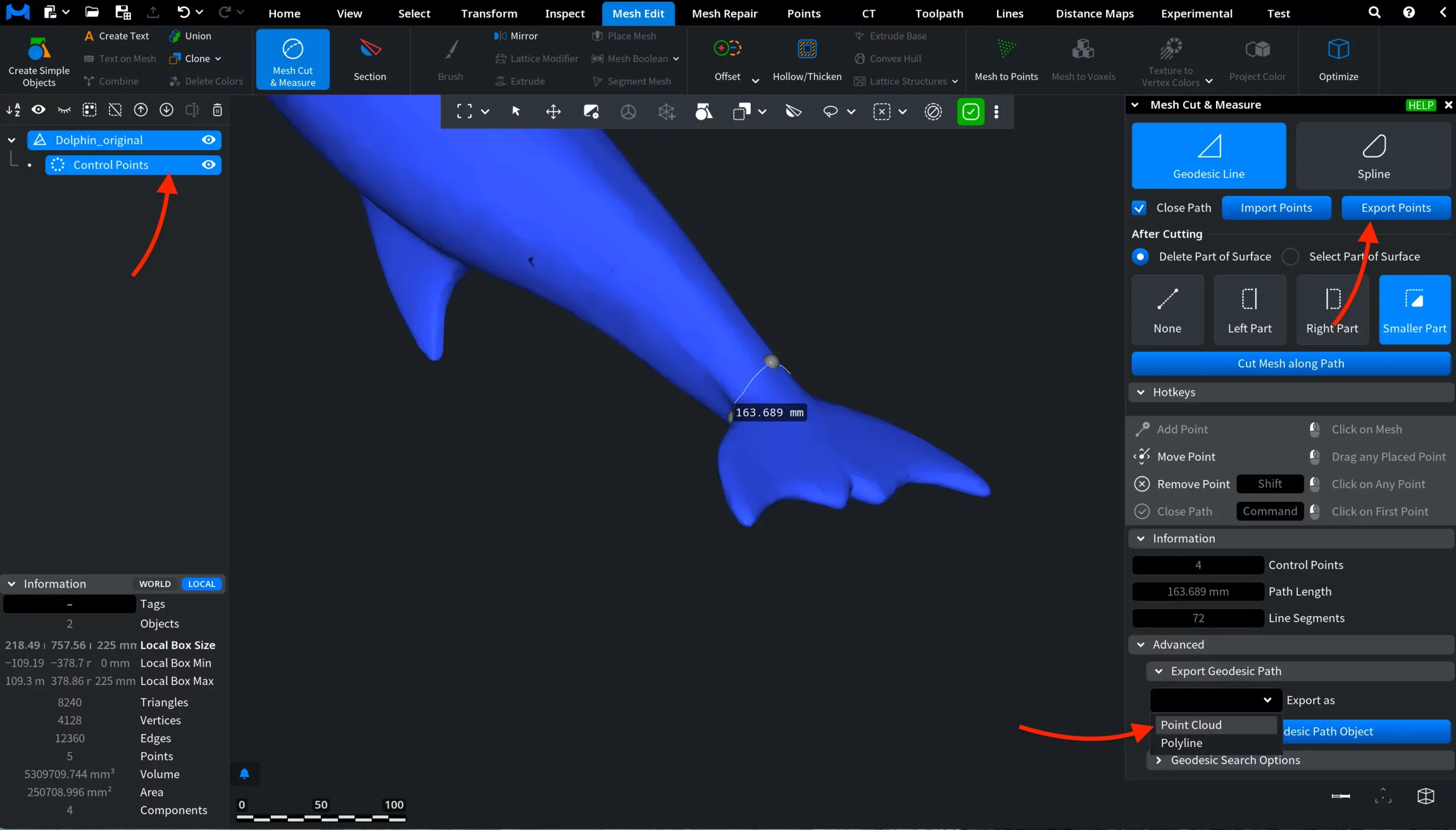Choose the Left Part cutting option
The image size is (1456, 830).
(1249, 309)
